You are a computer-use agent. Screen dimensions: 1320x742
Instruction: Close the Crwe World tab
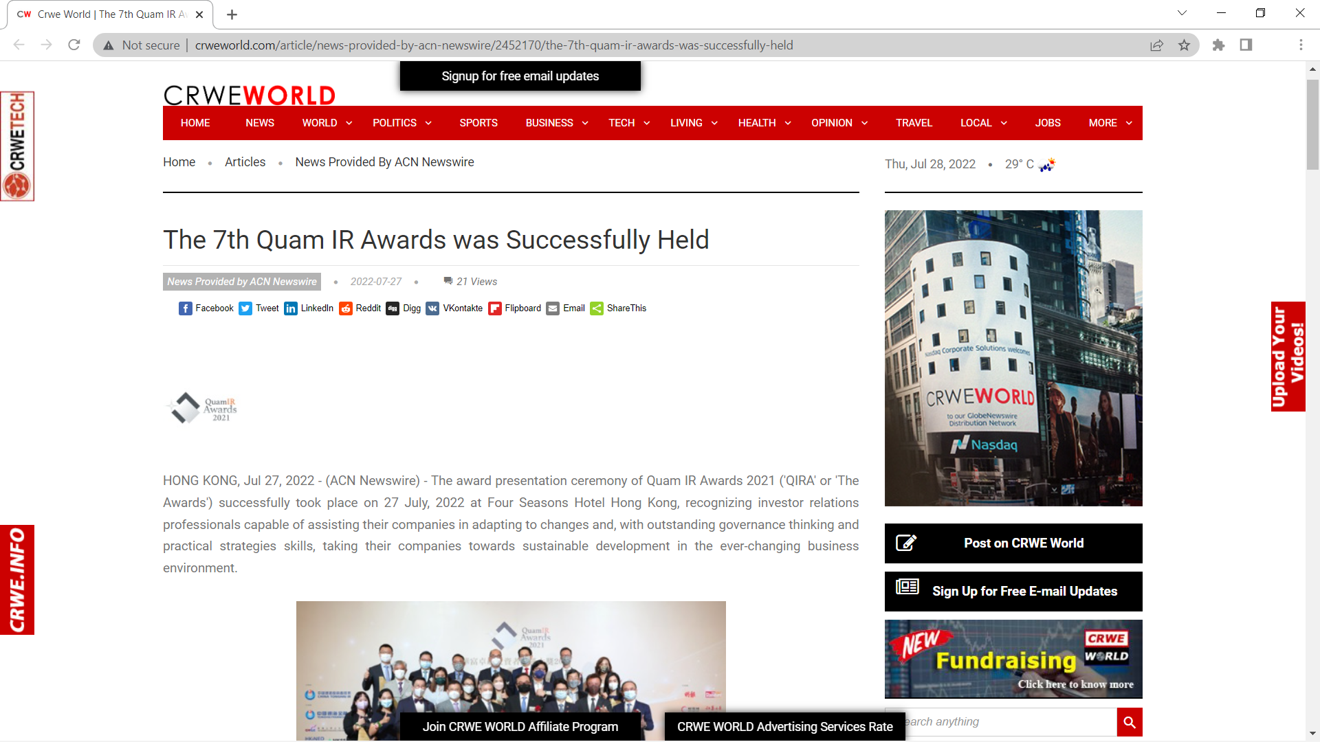[x=199, y=15]
